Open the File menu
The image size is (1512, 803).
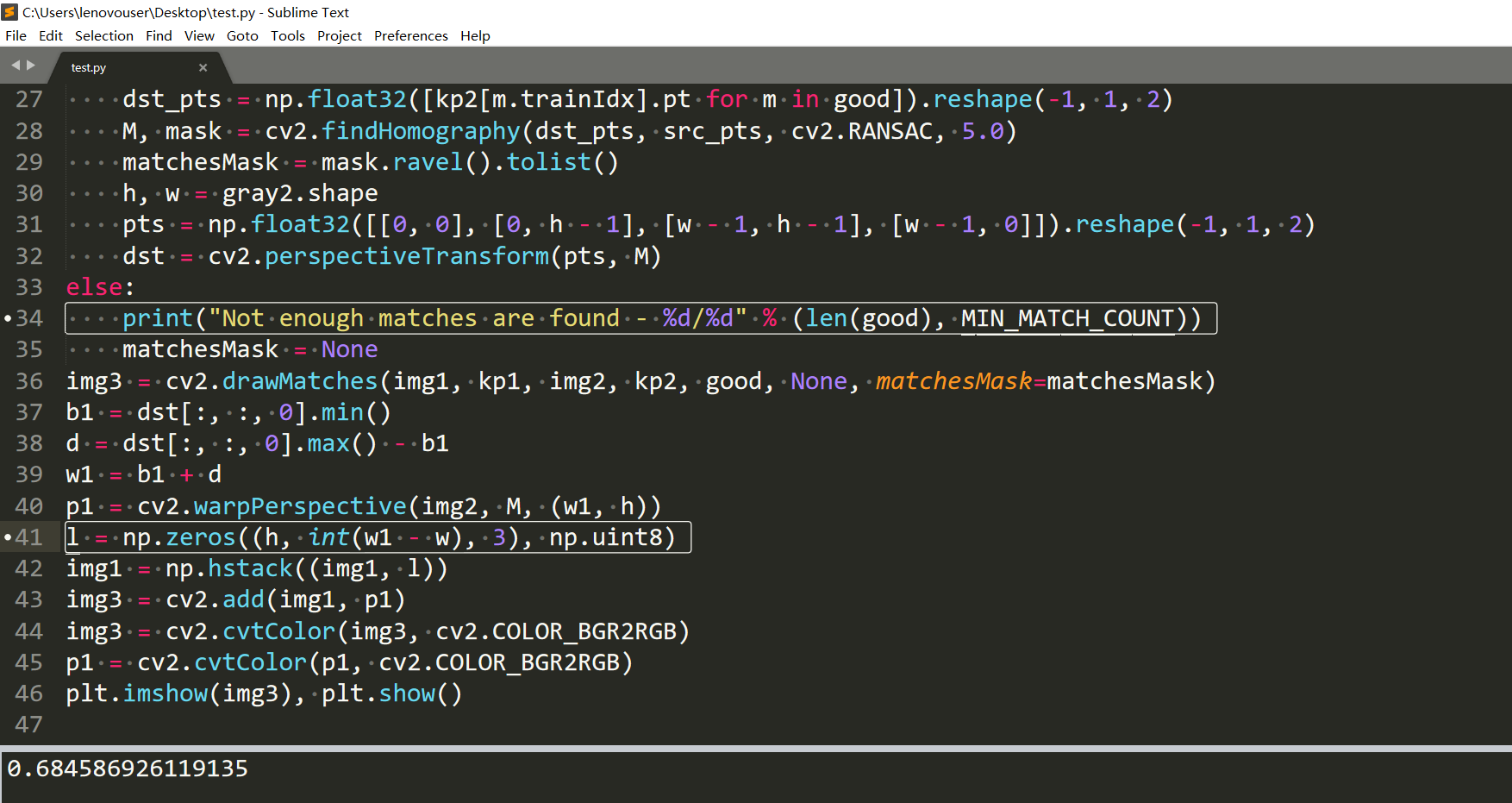(16, 35)
